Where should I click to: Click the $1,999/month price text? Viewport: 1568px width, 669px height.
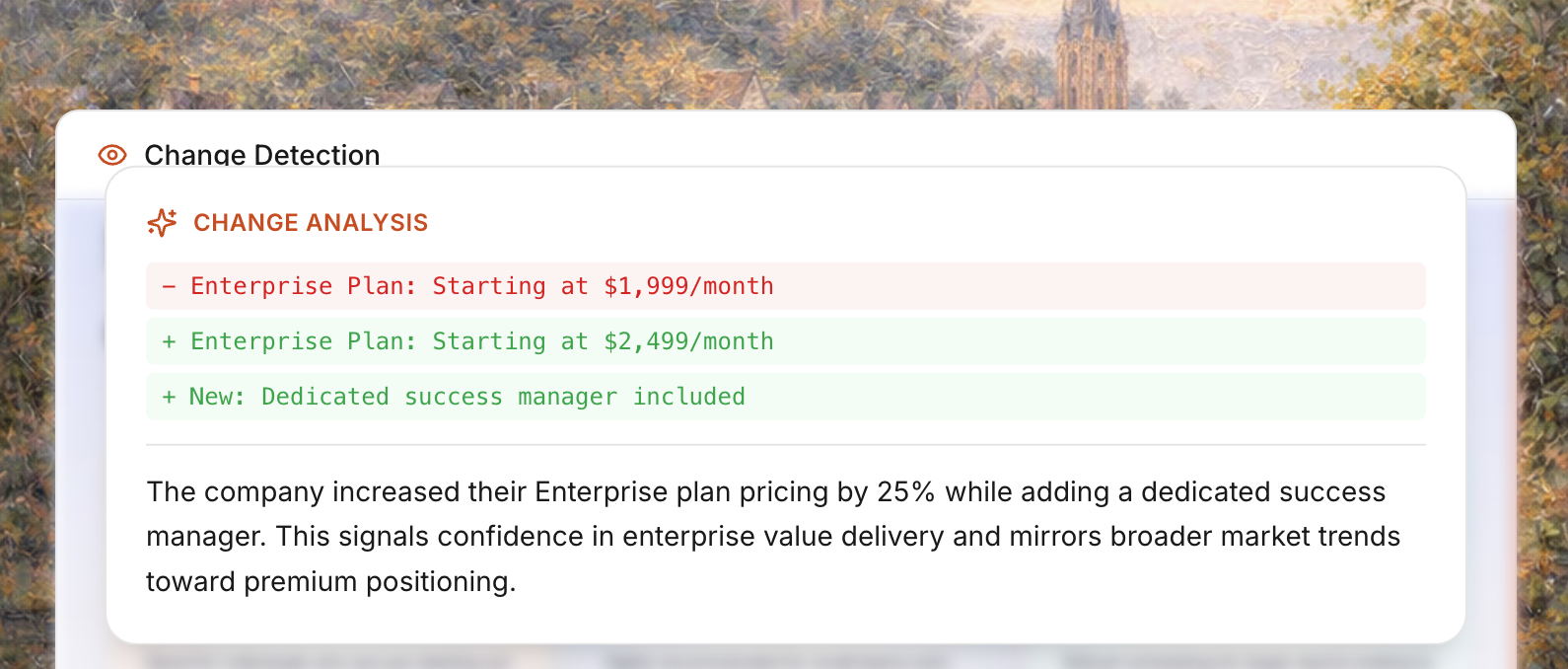point(688,286)
